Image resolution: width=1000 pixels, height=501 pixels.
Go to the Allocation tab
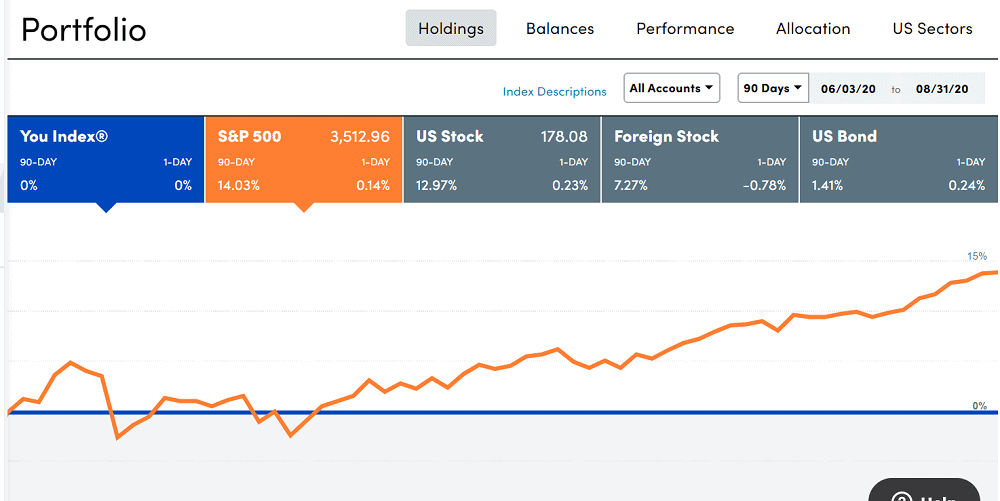click(x=813, y=29)
